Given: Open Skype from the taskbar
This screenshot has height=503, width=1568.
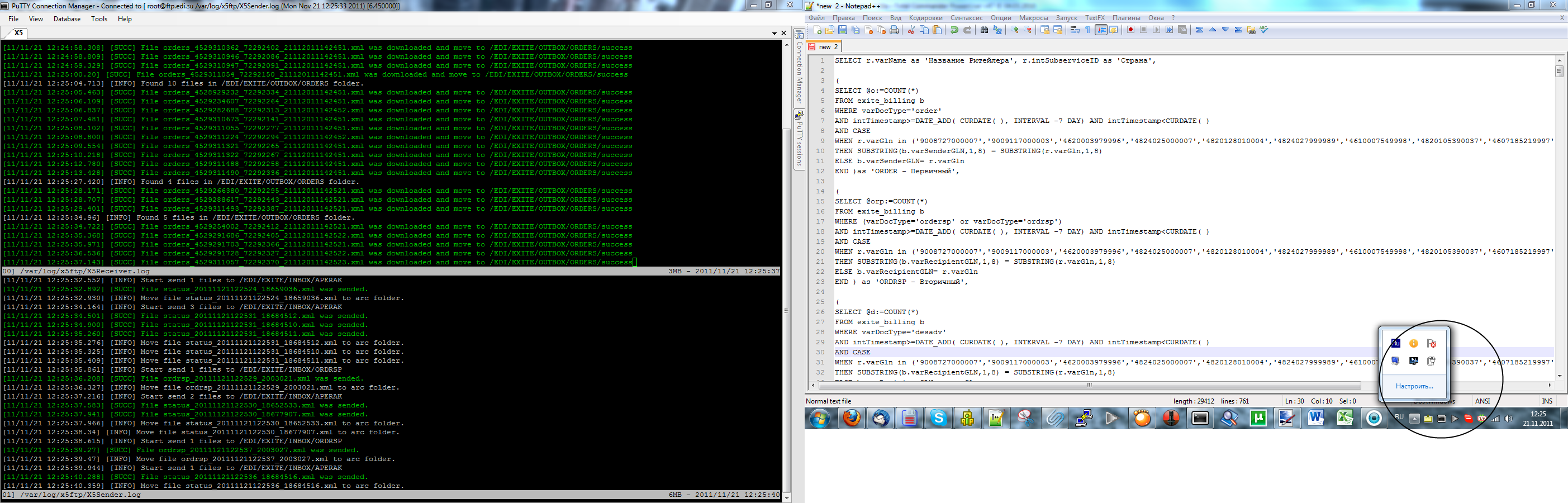Looking at the screenshot, I should [x=939, y=419].
